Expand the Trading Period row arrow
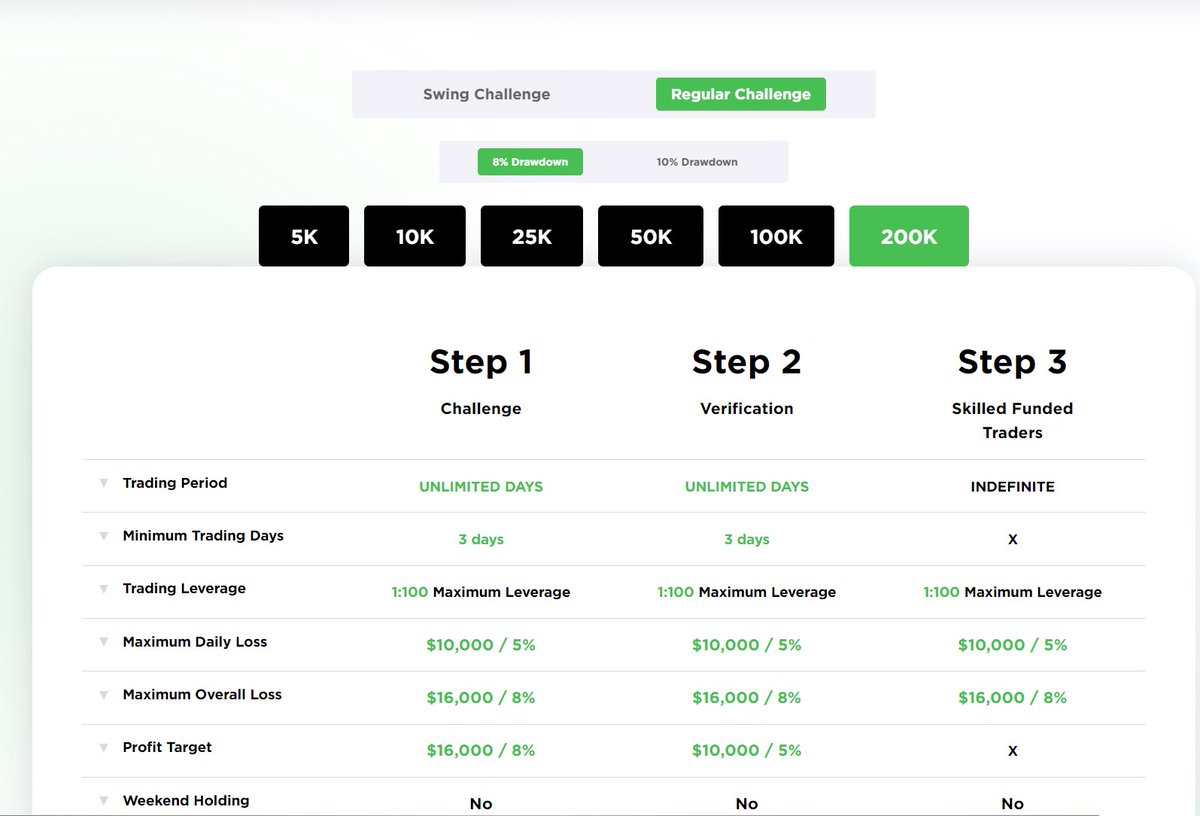The width and height of the screenshot is (1200, 816). tap(103, 483)
